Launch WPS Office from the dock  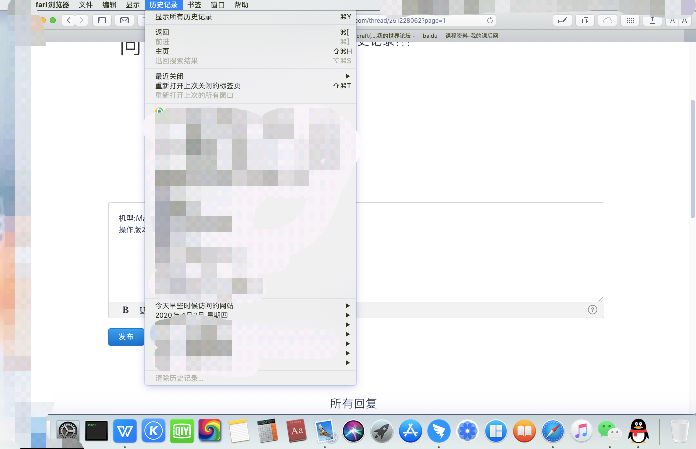tap(125, 431)
